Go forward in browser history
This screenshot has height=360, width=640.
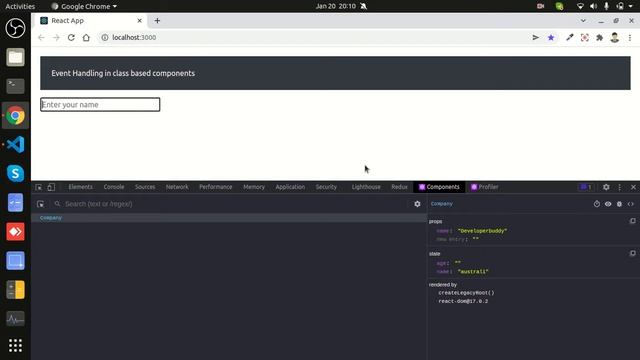tap(56, 38)
